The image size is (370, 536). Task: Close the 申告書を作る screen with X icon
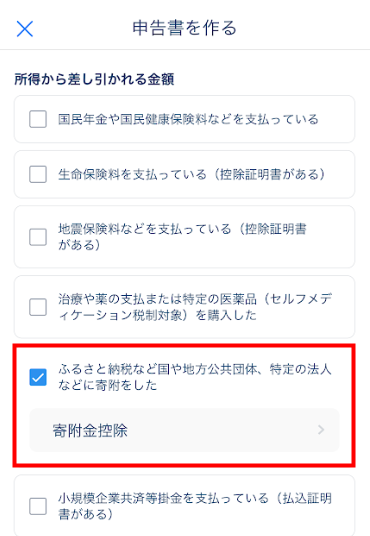[x=25, y=29]
